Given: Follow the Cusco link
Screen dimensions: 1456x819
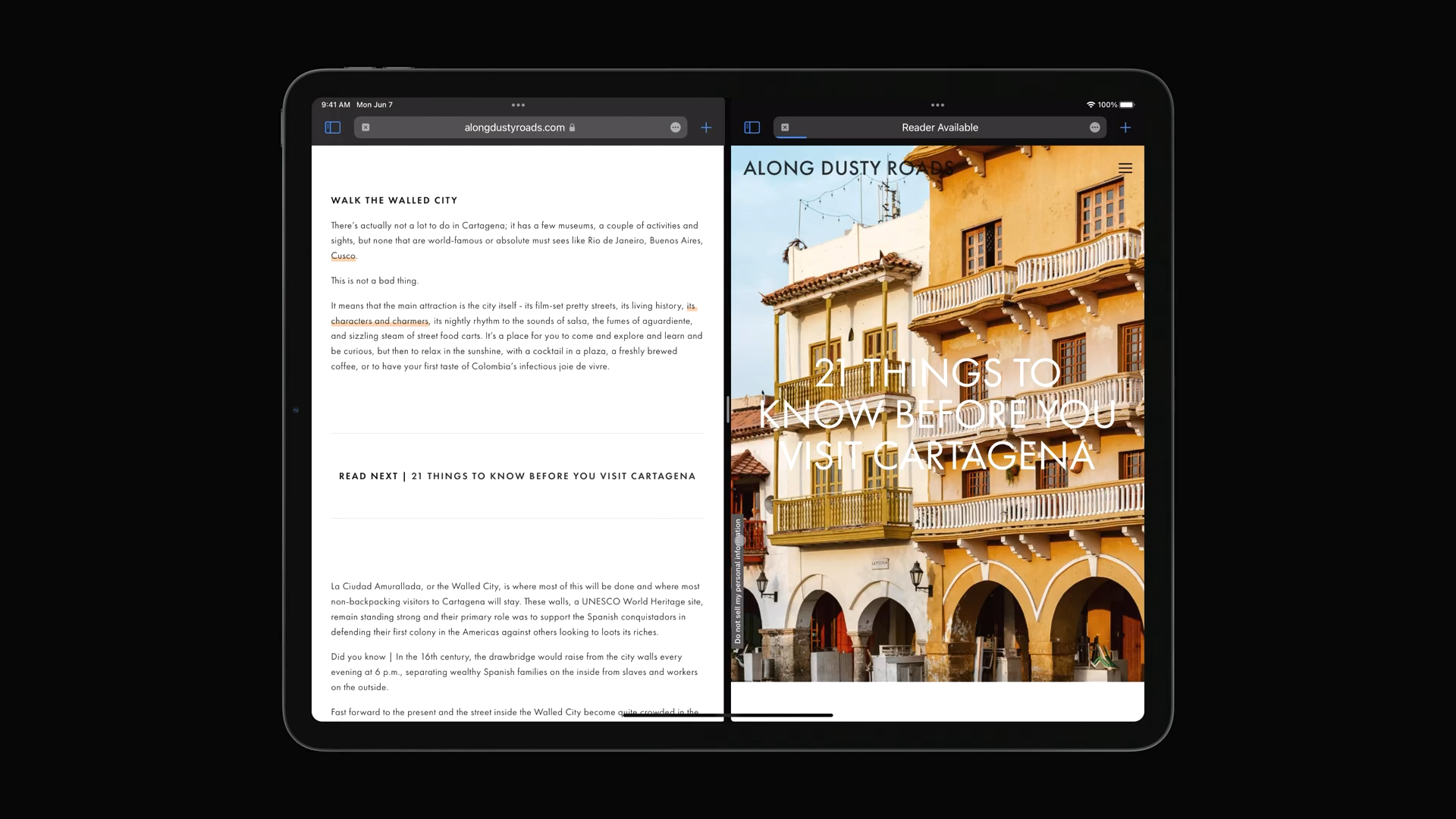Looking at the screenshot, I should 343,256.
